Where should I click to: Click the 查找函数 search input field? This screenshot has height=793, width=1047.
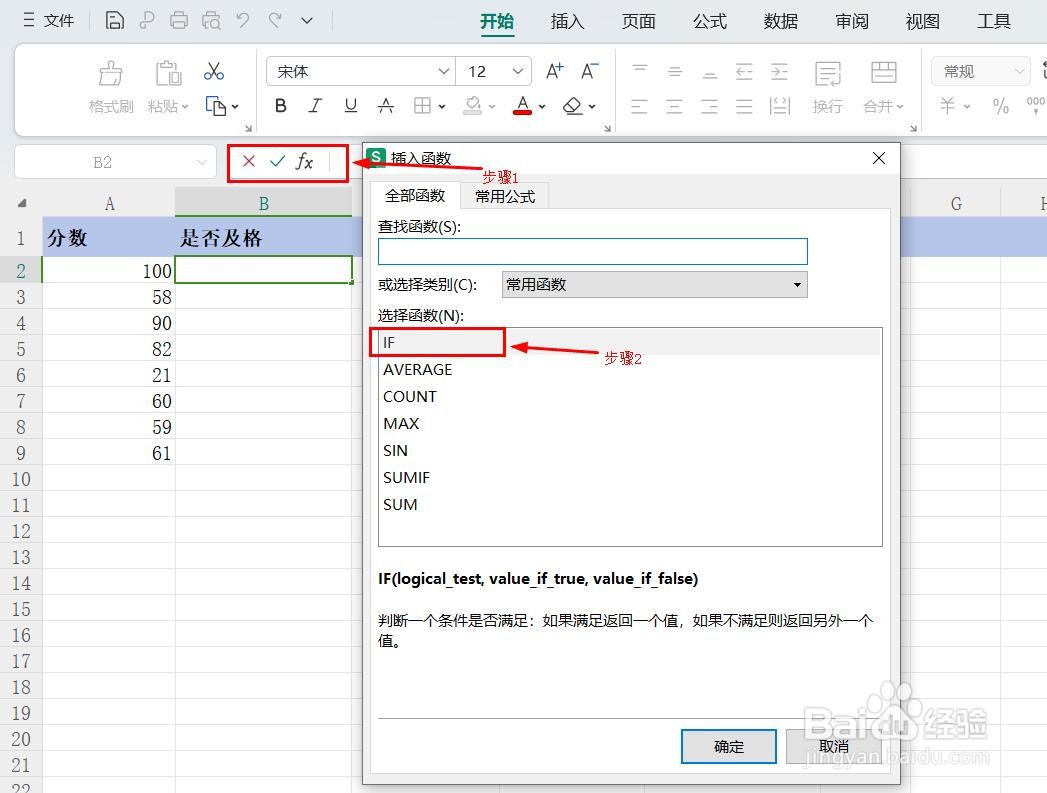point(593,251)
